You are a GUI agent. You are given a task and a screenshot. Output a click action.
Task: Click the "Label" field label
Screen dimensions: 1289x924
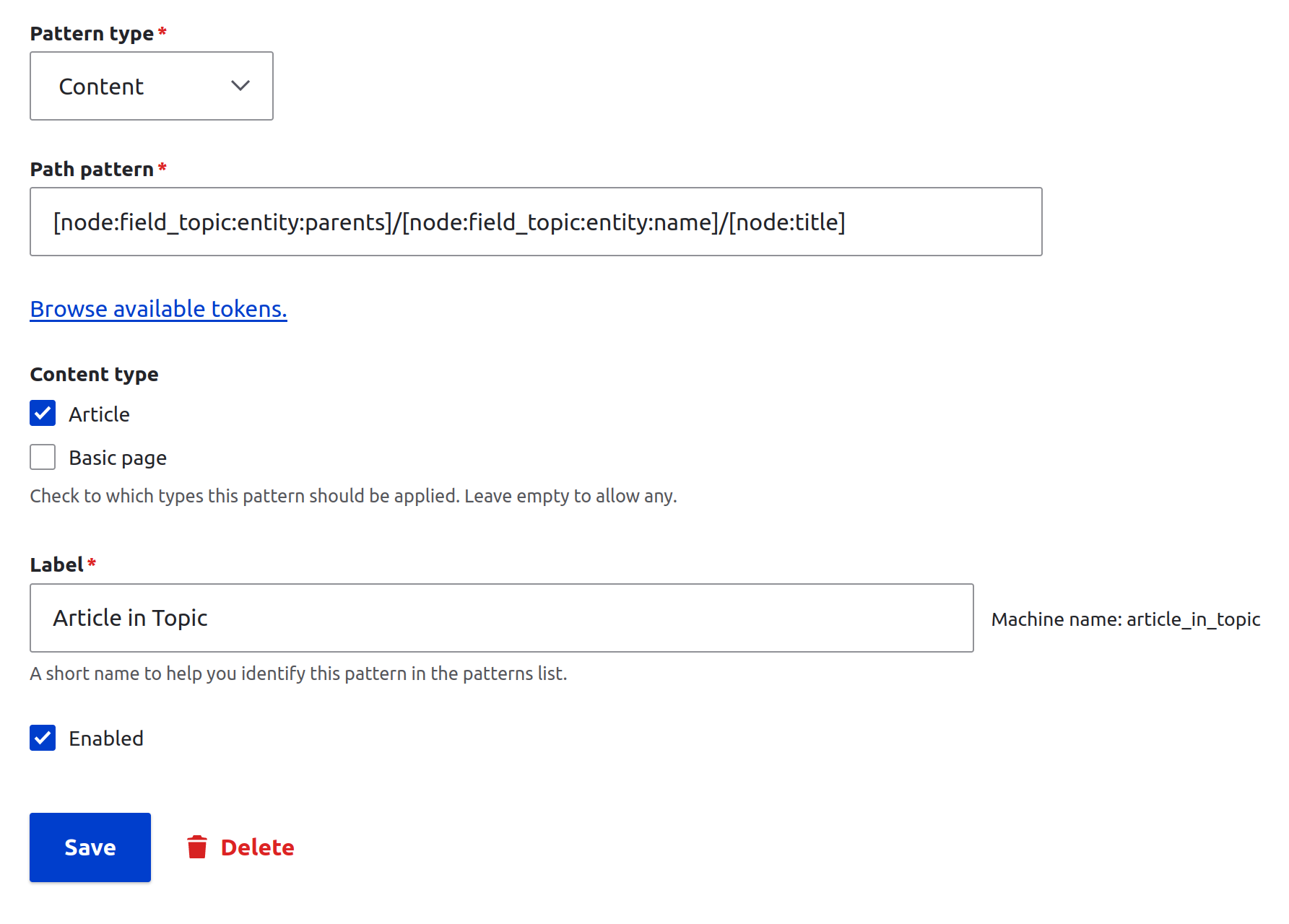tap(57, 565)
